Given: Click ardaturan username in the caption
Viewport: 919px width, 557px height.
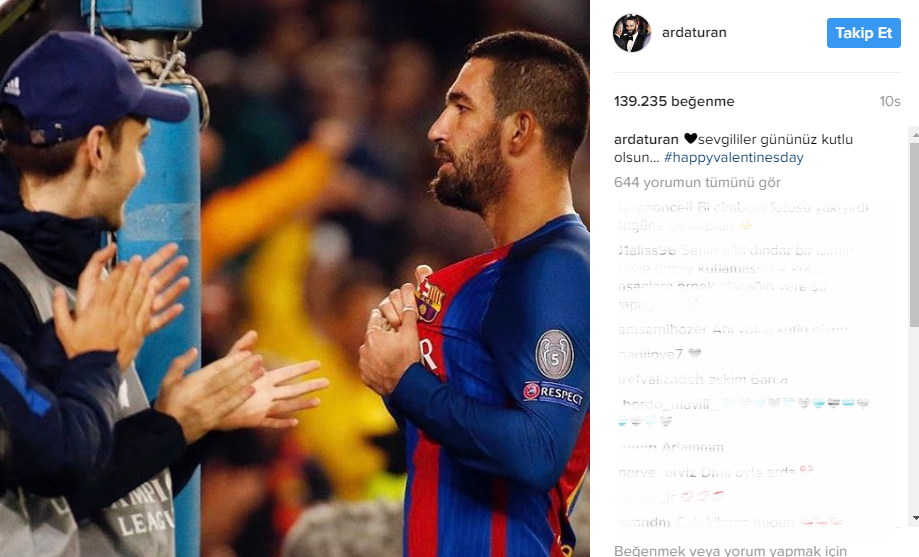Looking at the screenshot, I should click(x=646, y=140).
